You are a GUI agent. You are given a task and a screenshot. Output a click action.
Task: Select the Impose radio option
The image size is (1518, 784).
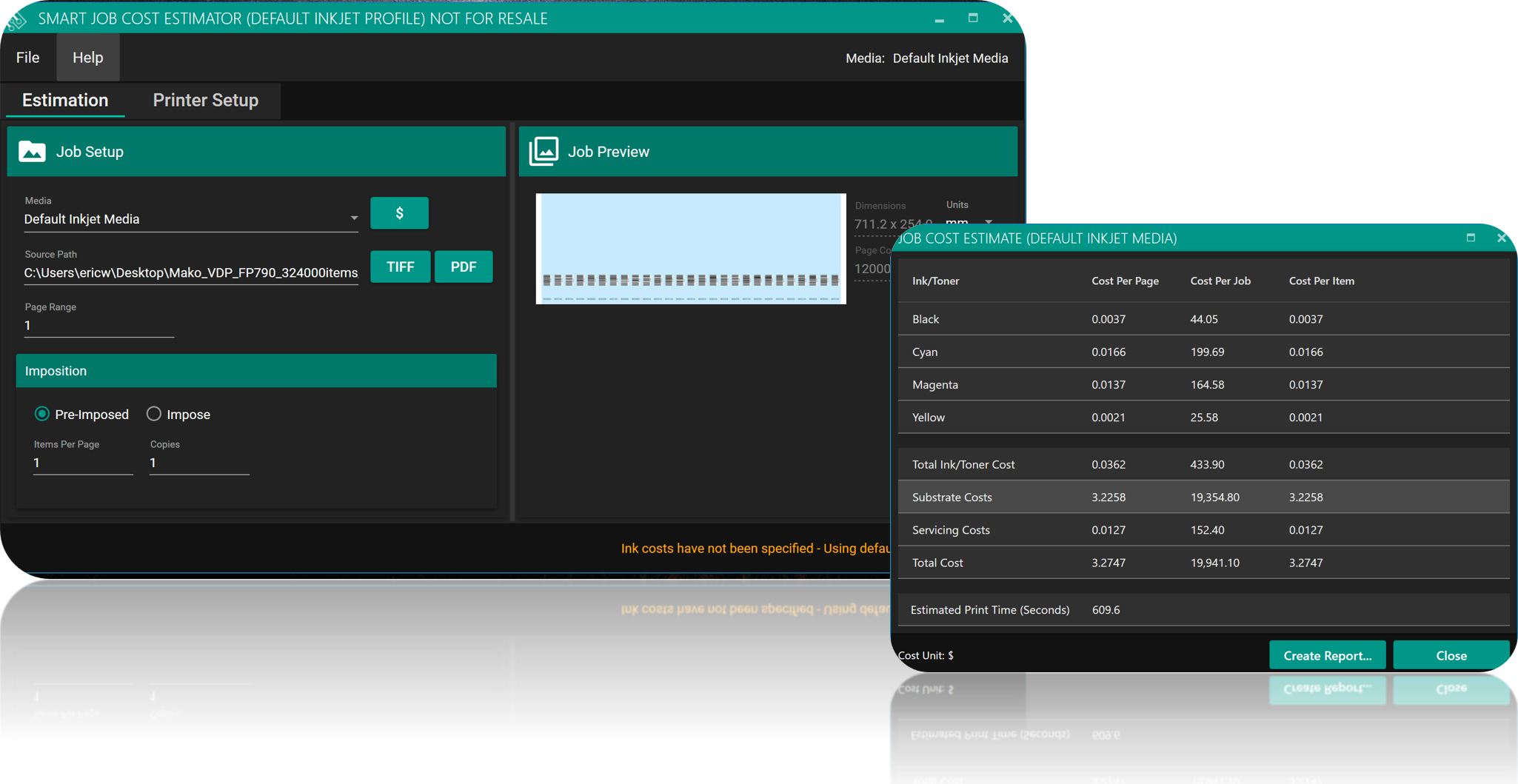[154, 414]
